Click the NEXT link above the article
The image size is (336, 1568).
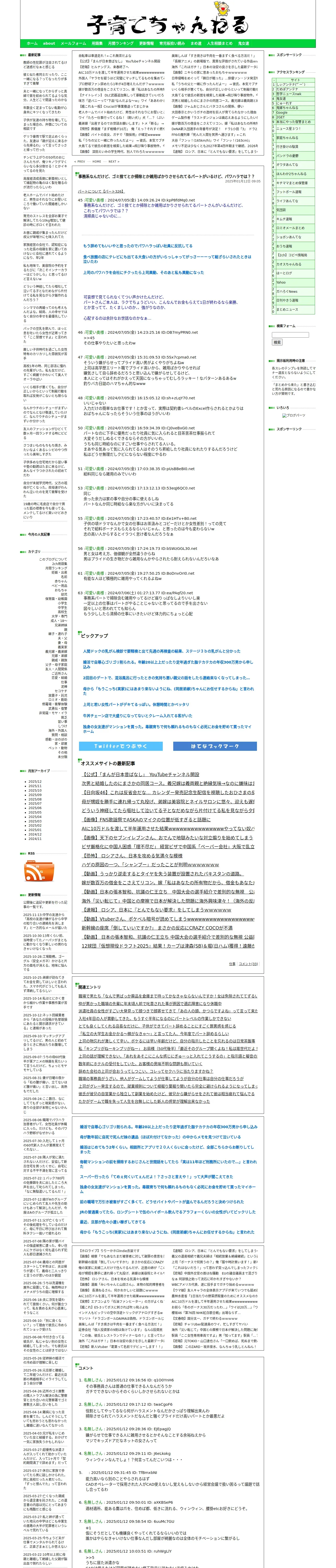point(113,162)
